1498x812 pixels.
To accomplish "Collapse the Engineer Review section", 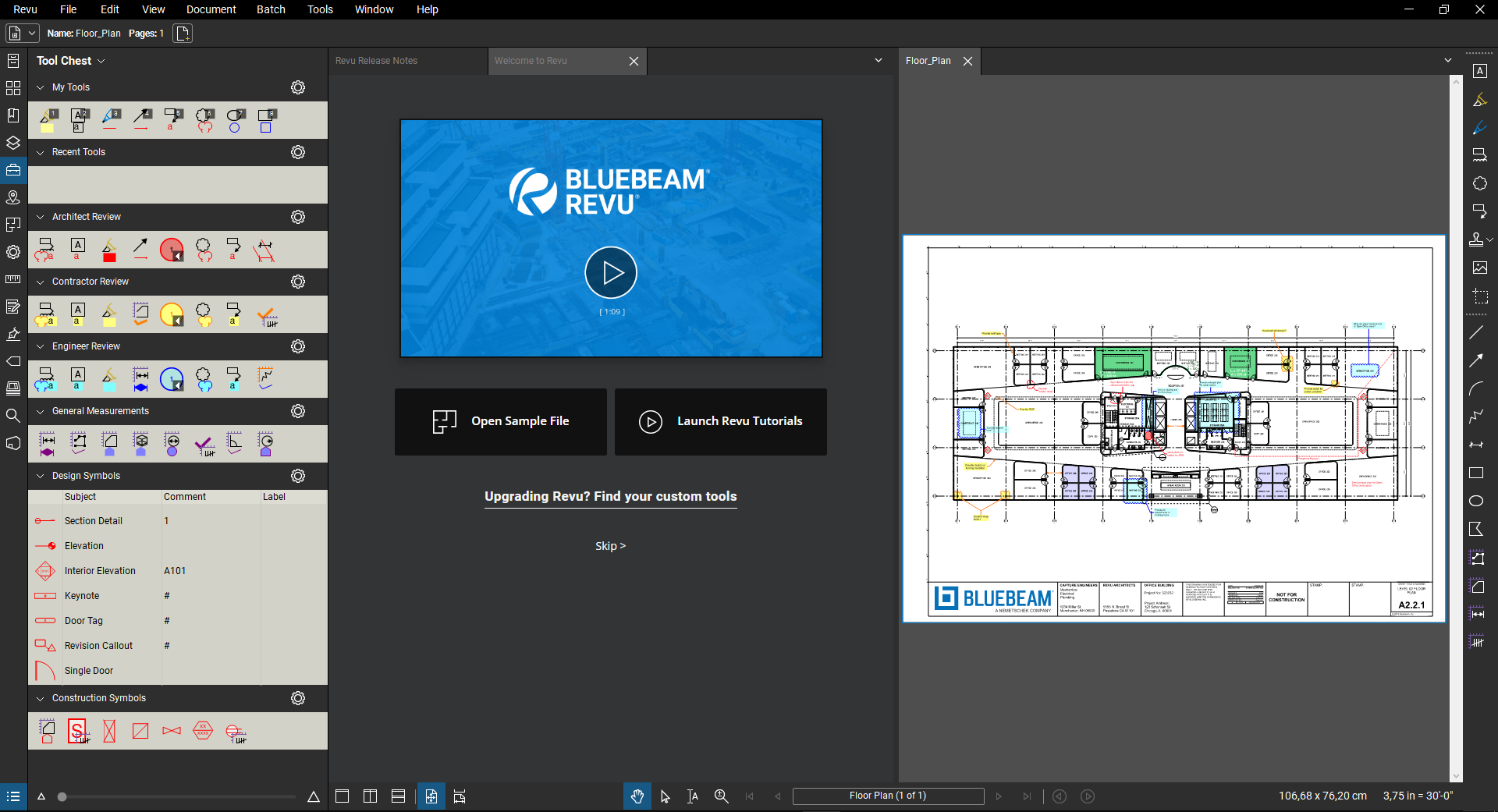I will (x=41, y=346).
